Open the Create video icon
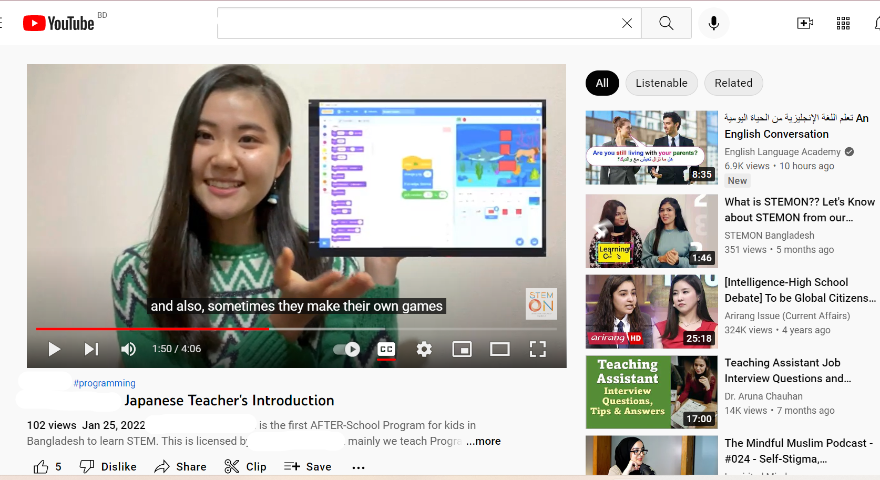This screenshot has height=480, width=880. (x=805, y=23)
